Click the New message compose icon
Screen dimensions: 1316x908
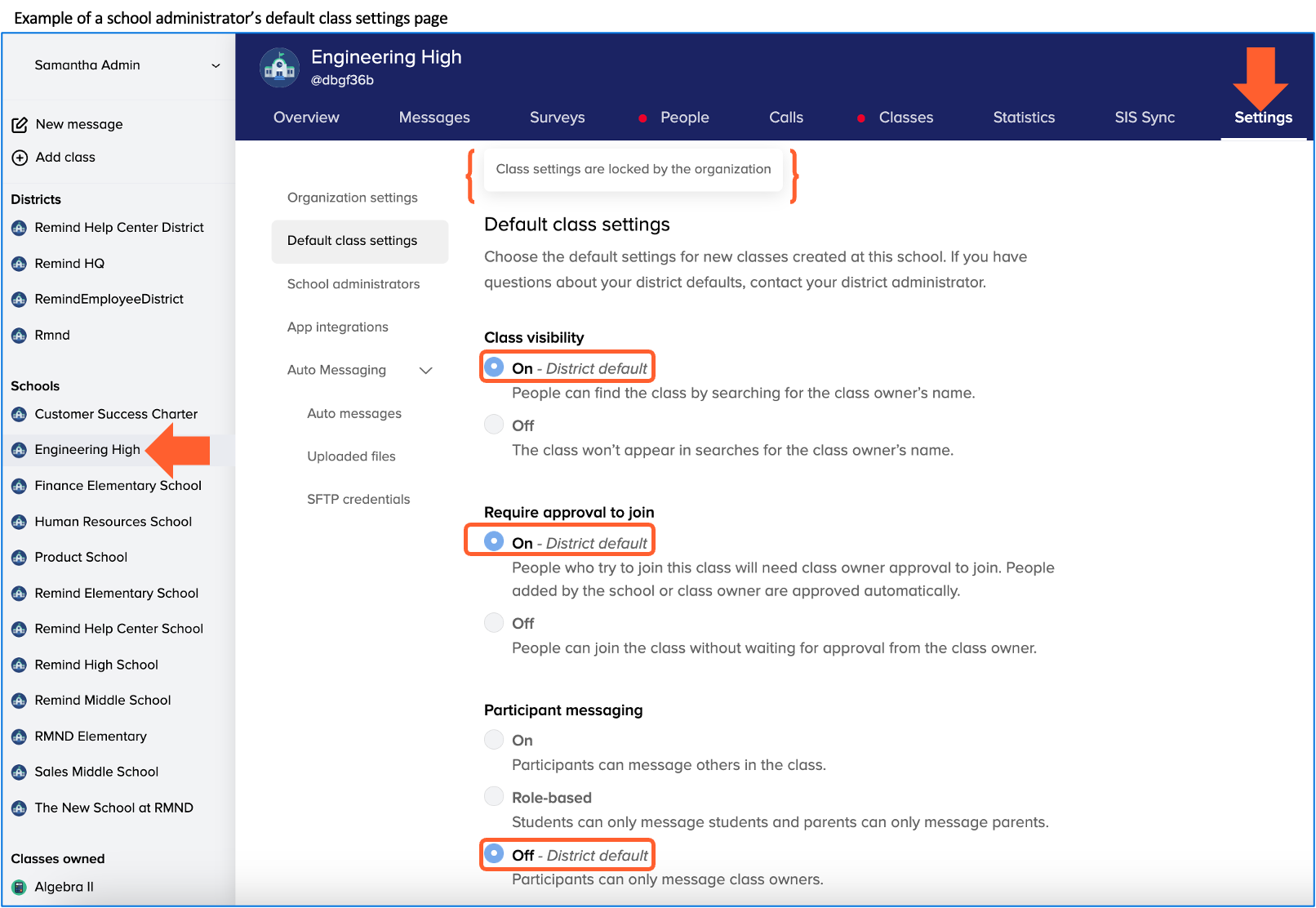20,125
